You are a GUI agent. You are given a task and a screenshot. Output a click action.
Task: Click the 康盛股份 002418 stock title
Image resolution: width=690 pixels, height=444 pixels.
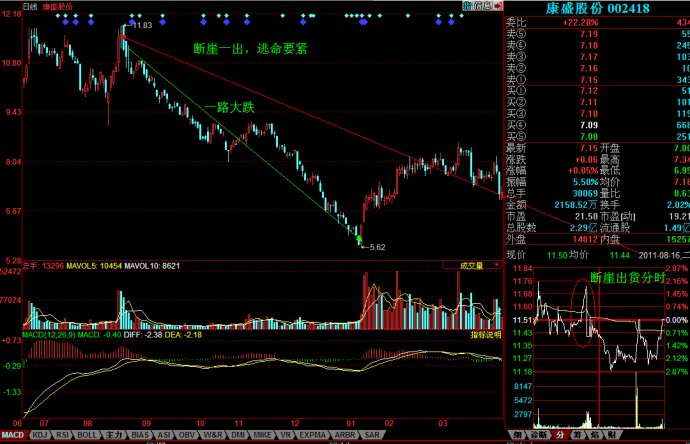pyautogui.click(x=595, y=7)
